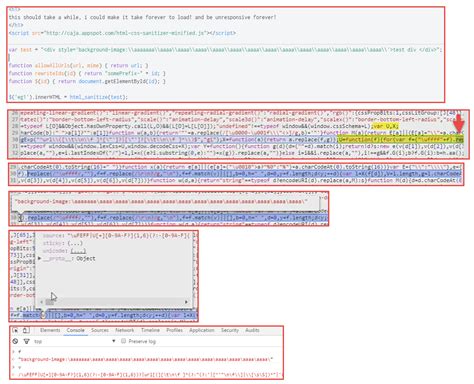Toggle the device toolbar icon
This screenshot has height=384, width=474.
(26, 330)
